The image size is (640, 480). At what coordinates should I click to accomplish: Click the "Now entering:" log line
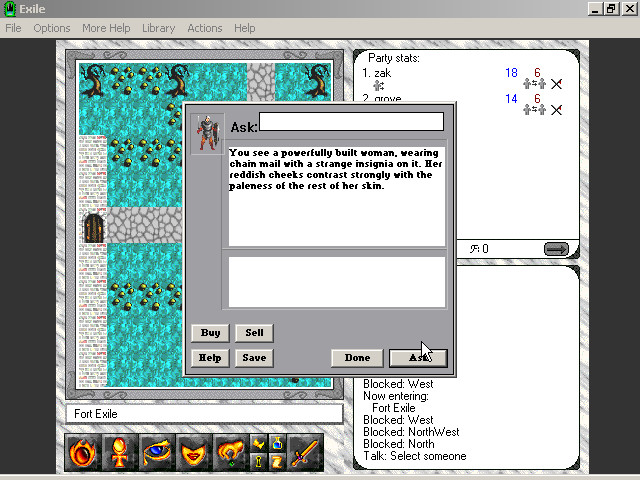[396, 396]
